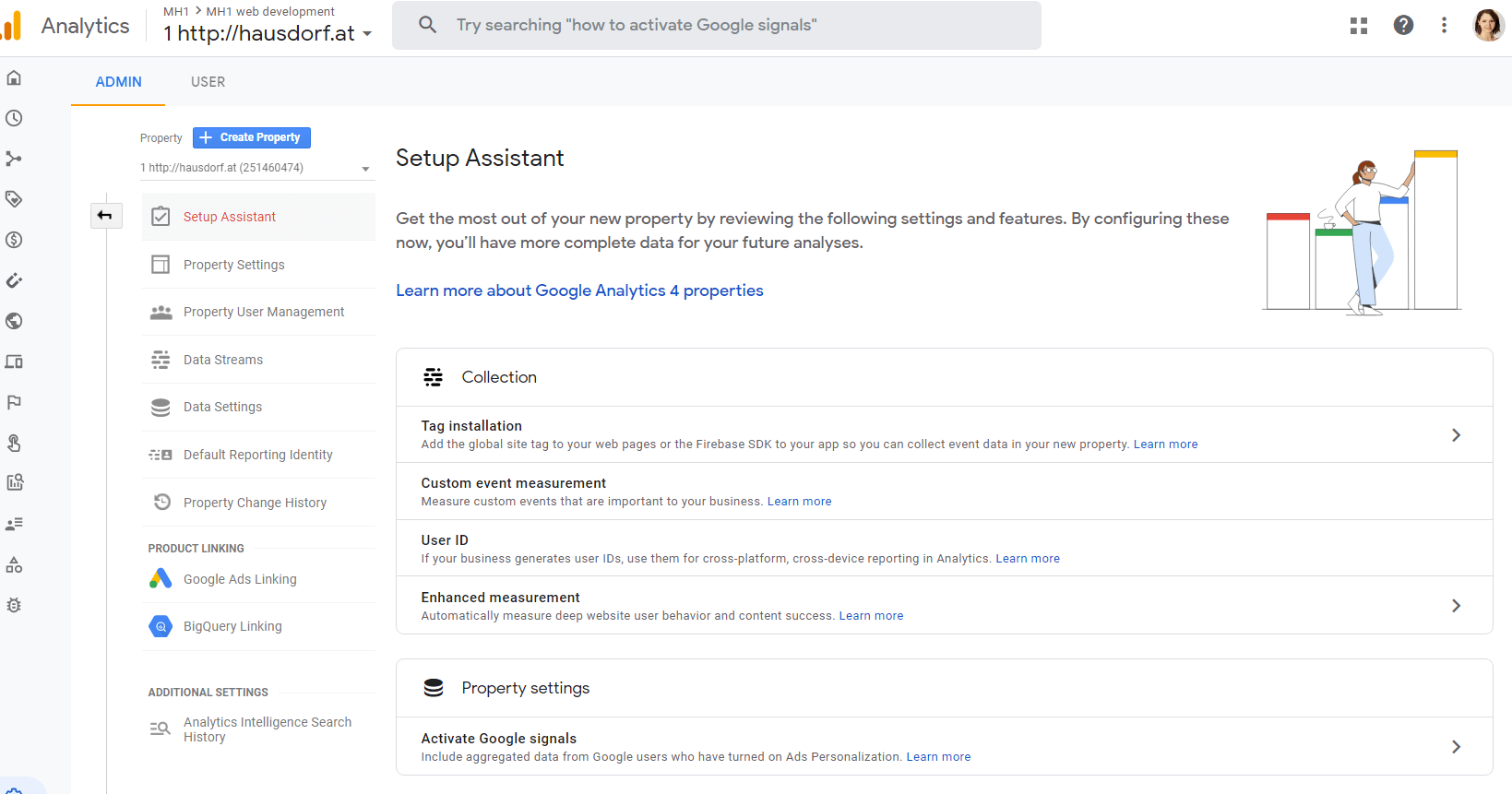Open the account property selector dropdown
Viewport: 1512px width, 794px height.
tap(268, 33)
